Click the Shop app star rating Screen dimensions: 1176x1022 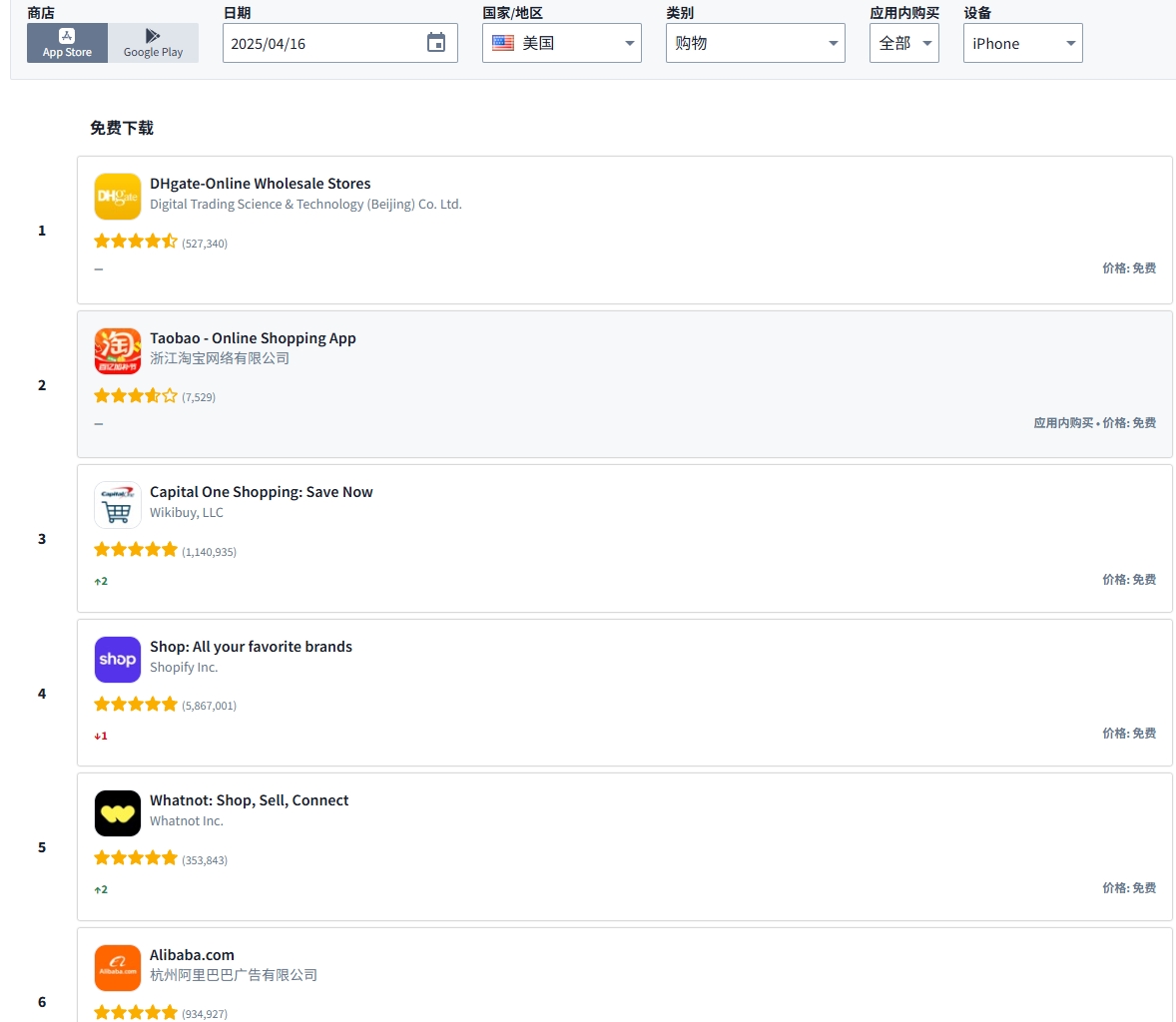coord(136,704)
